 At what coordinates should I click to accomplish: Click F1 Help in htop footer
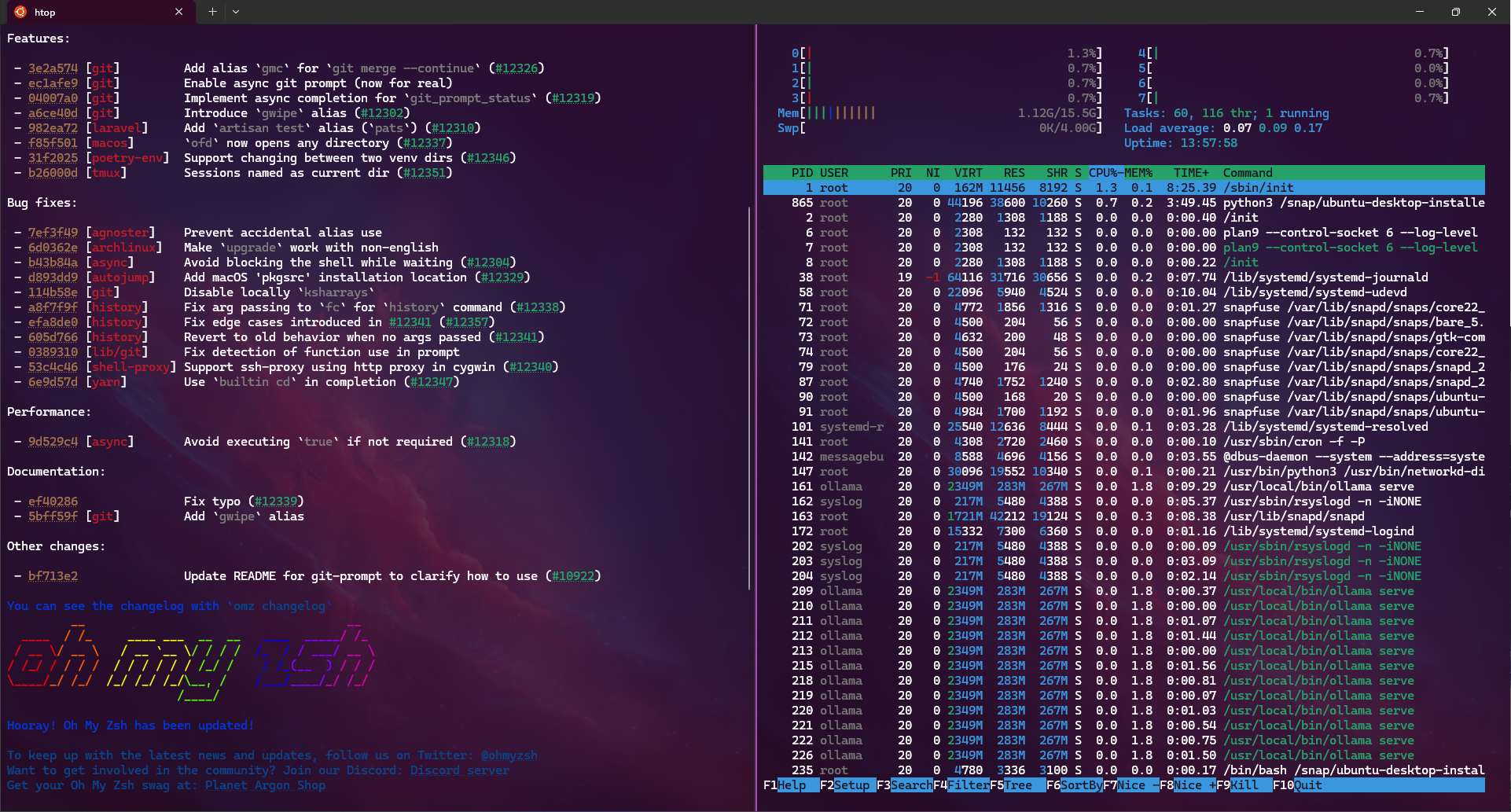click(x=791, y=785)
